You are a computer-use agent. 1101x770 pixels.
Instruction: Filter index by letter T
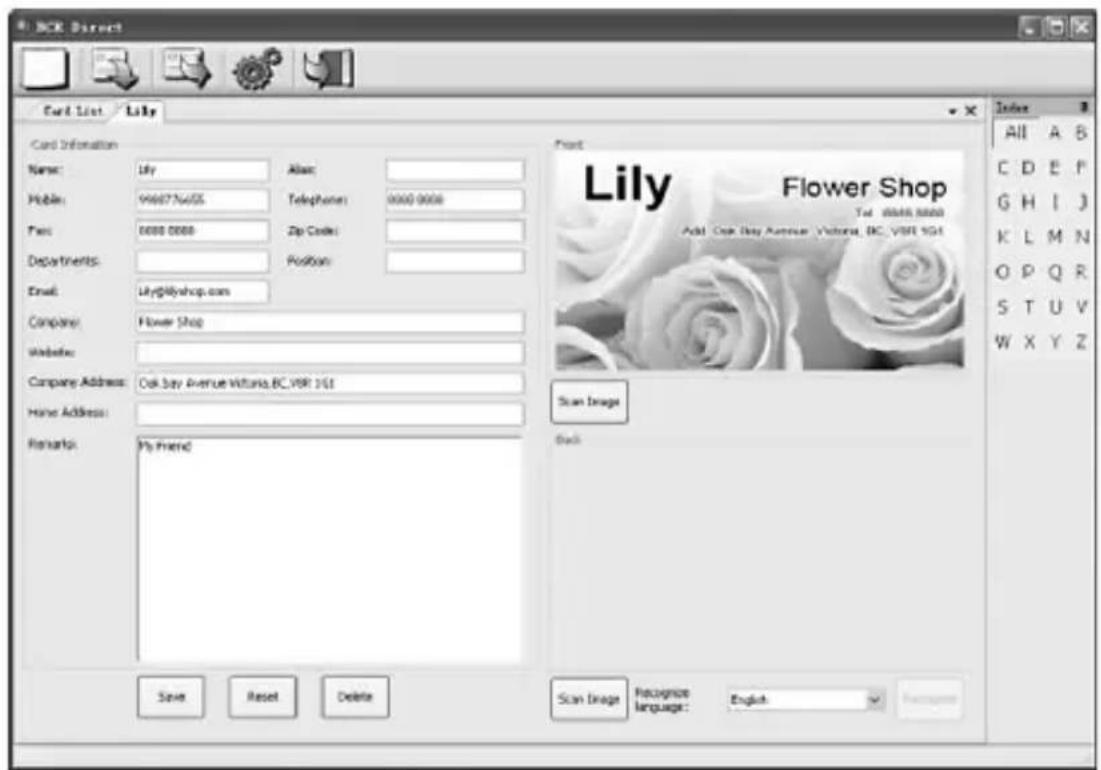1029,307
